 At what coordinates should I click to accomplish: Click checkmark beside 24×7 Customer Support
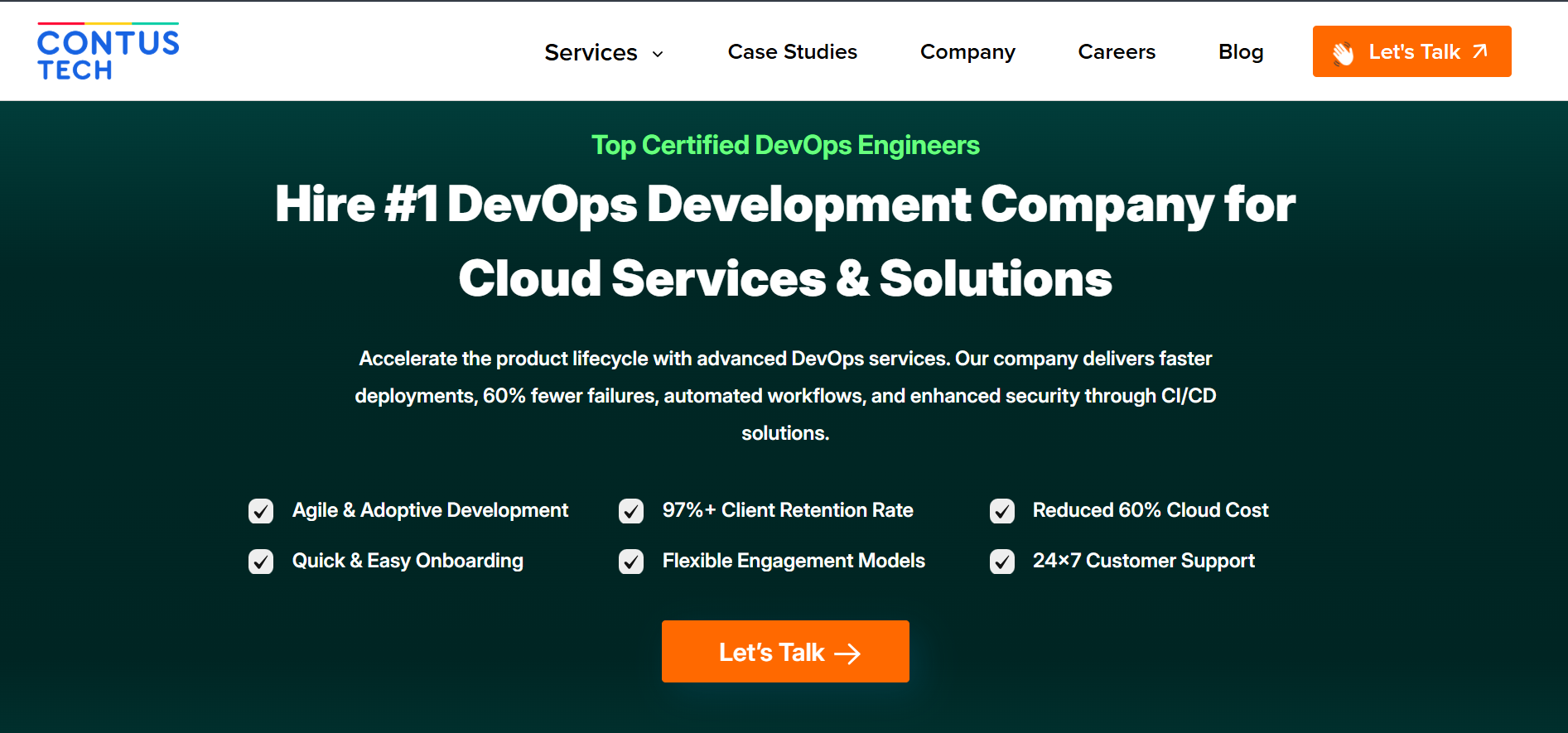coord(1002,562)
